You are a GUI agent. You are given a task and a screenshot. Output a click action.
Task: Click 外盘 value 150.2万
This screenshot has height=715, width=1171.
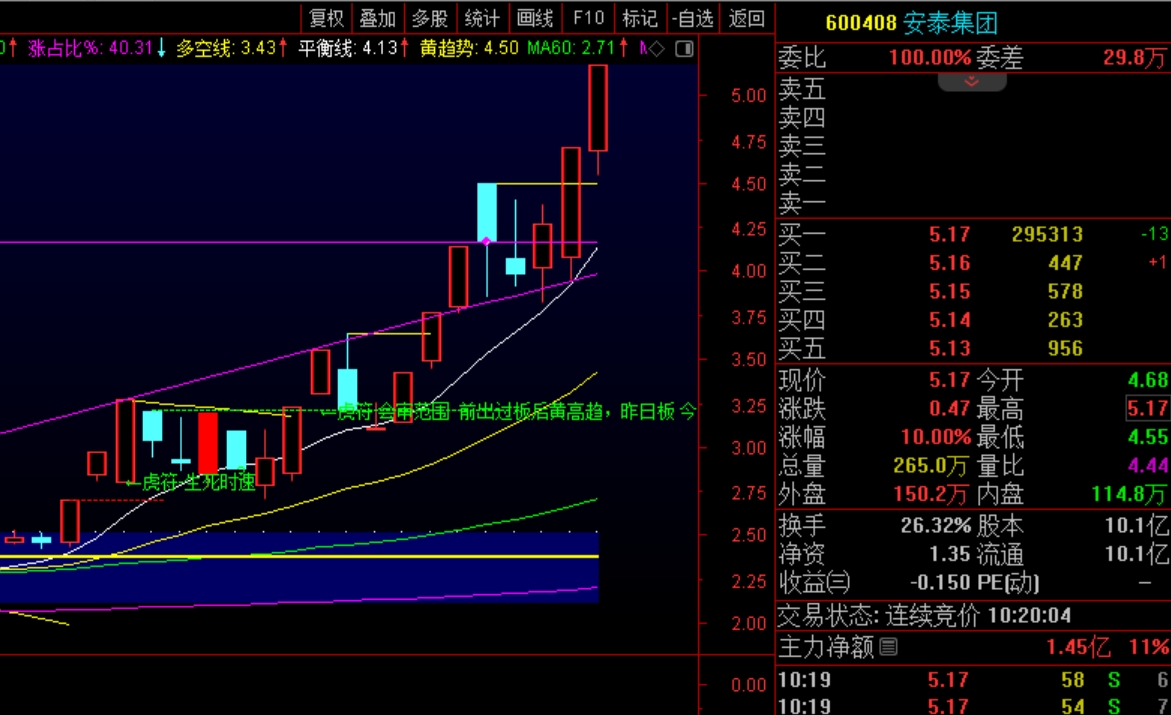931,495
